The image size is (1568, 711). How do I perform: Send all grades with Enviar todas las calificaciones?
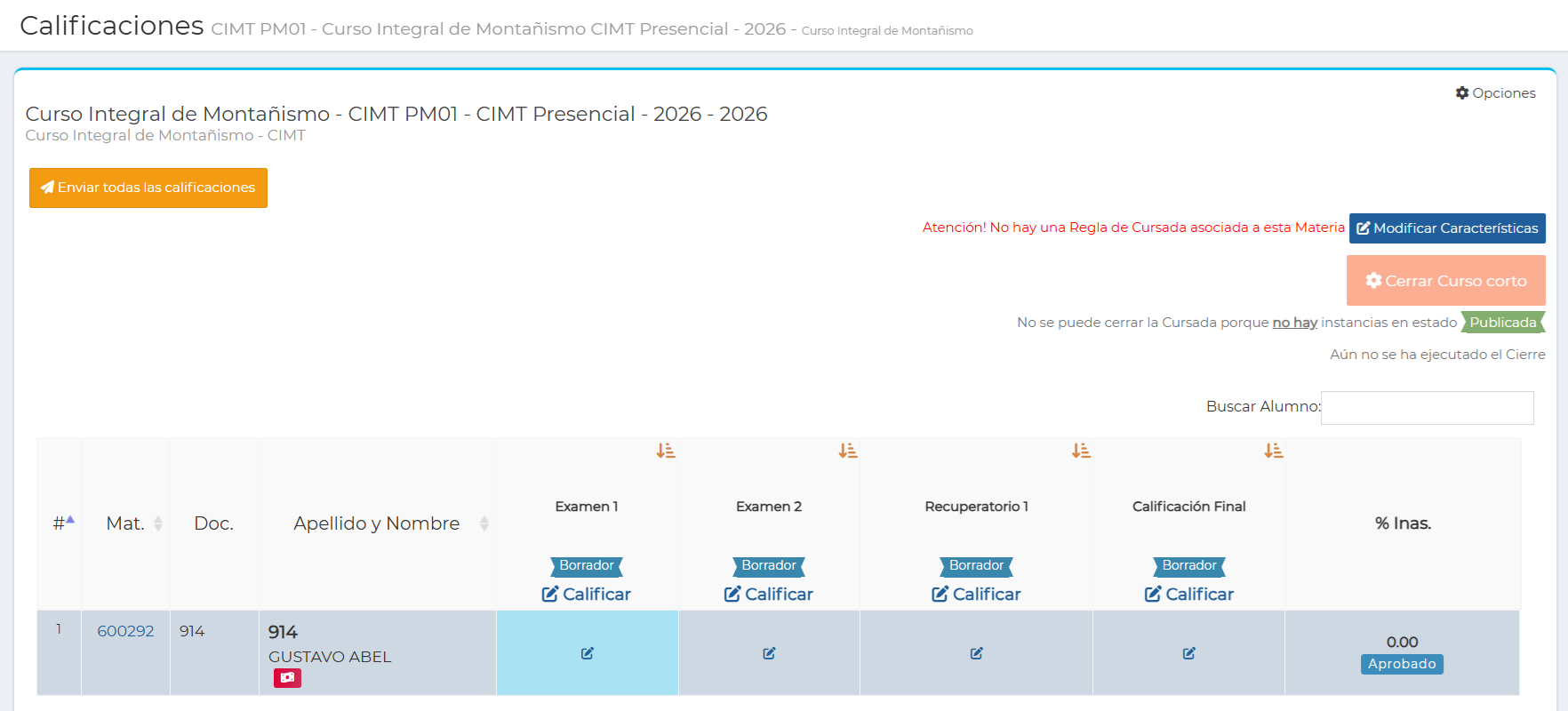click(x=148, y=188)
